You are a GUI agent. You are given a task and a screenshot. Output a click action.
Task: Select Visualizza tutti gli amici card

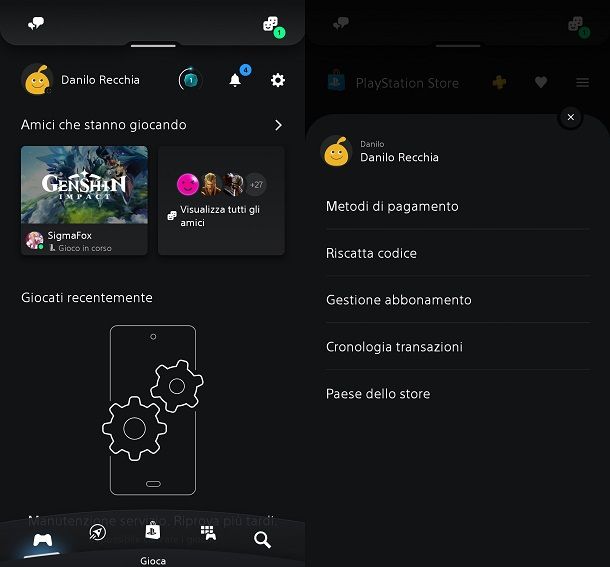(221, 200)
